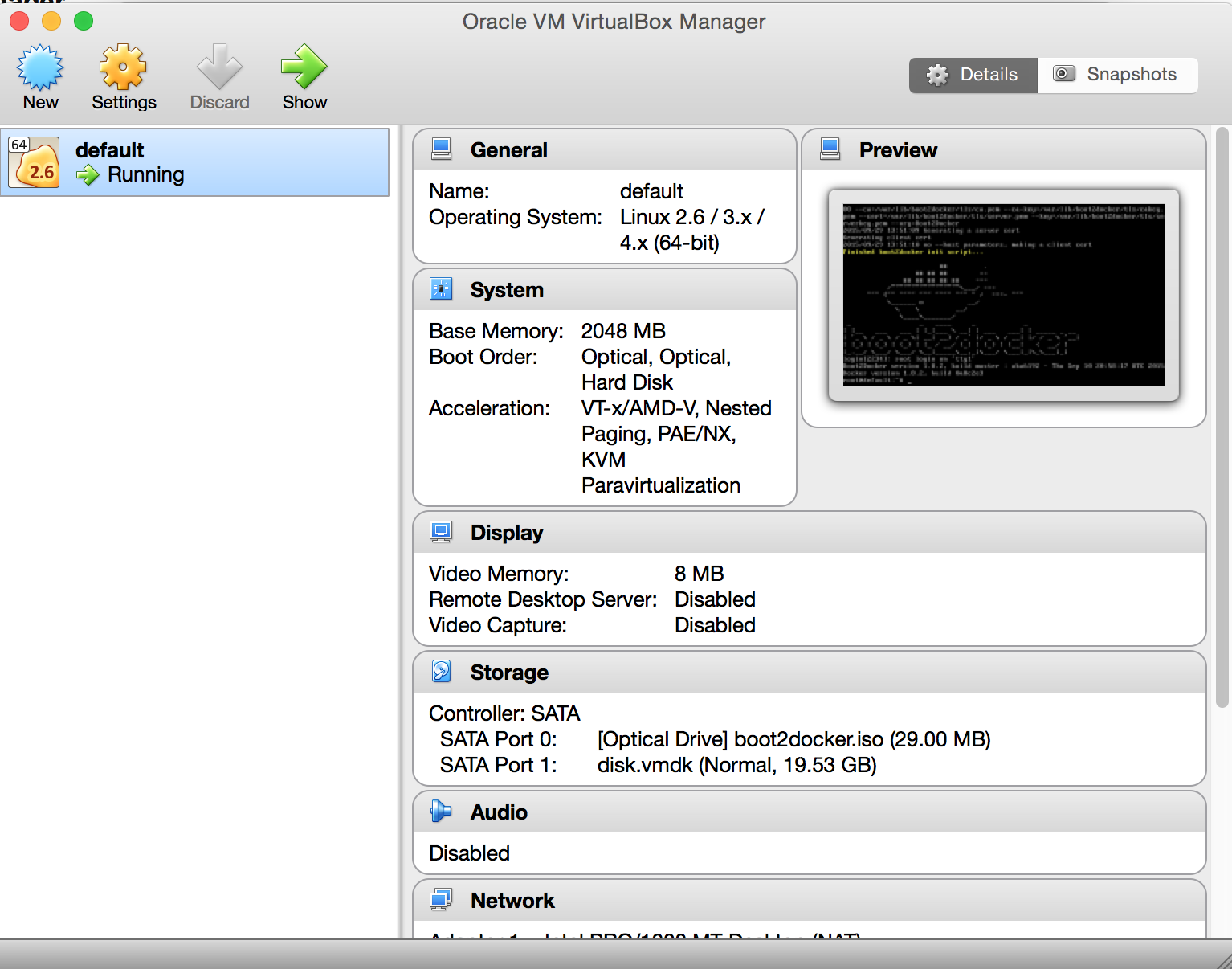Click the green Show arrow icon

tap(304, 67)
